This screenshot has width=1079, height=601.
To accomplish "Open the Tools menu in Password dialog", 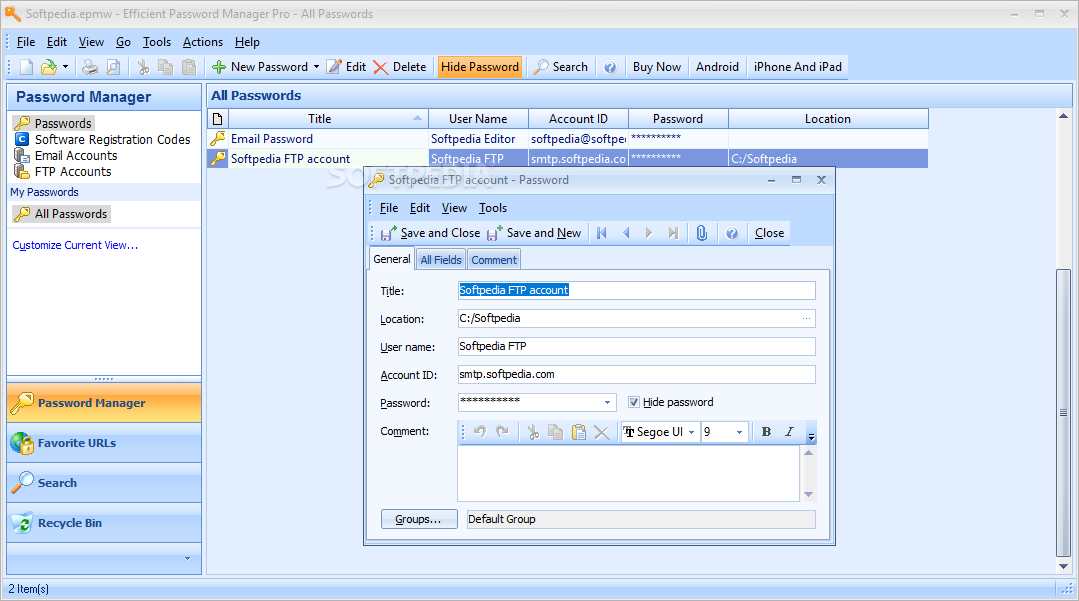I will pos(493,208).
